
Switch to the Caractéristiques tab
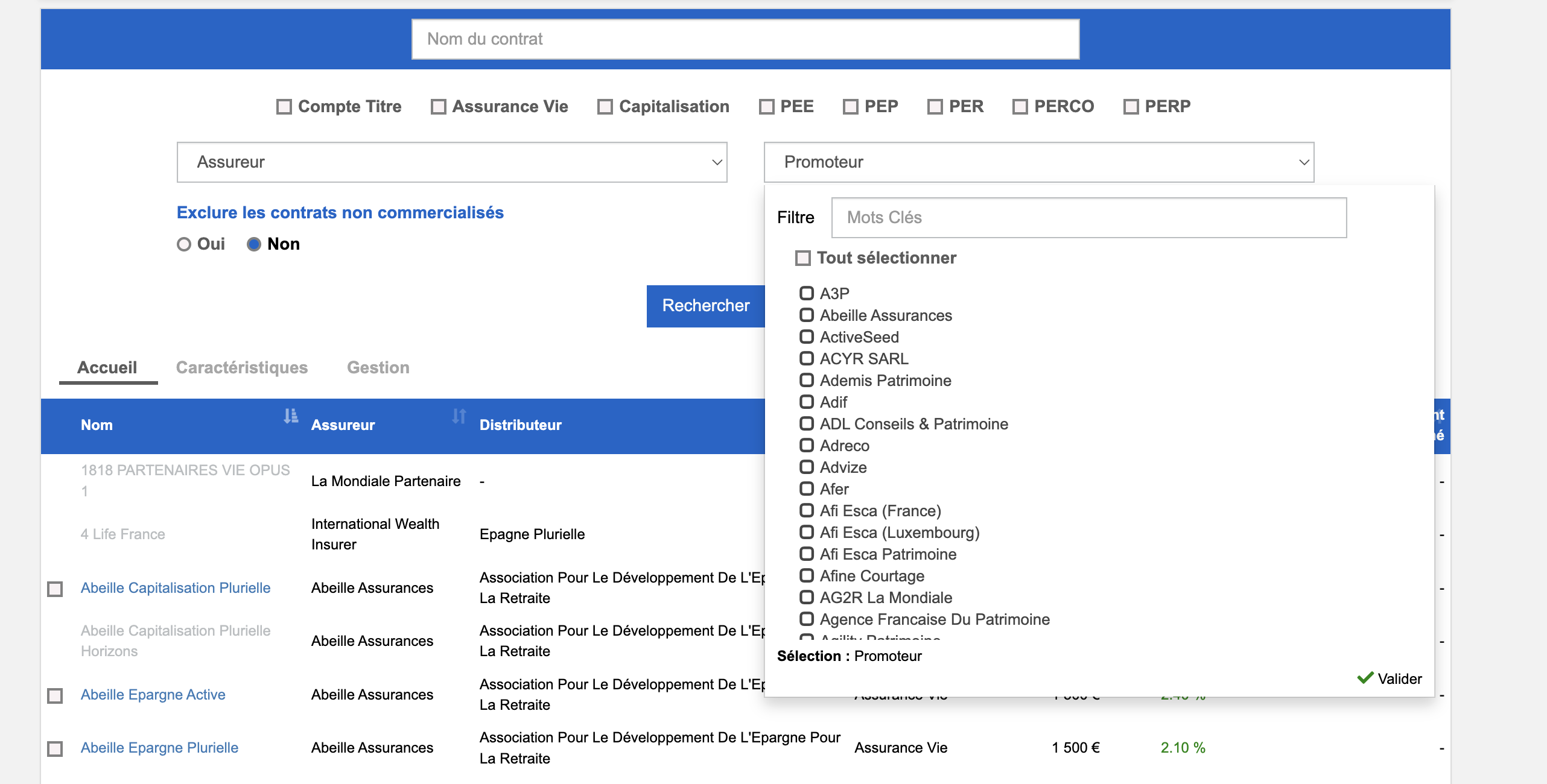click(242, 367)
